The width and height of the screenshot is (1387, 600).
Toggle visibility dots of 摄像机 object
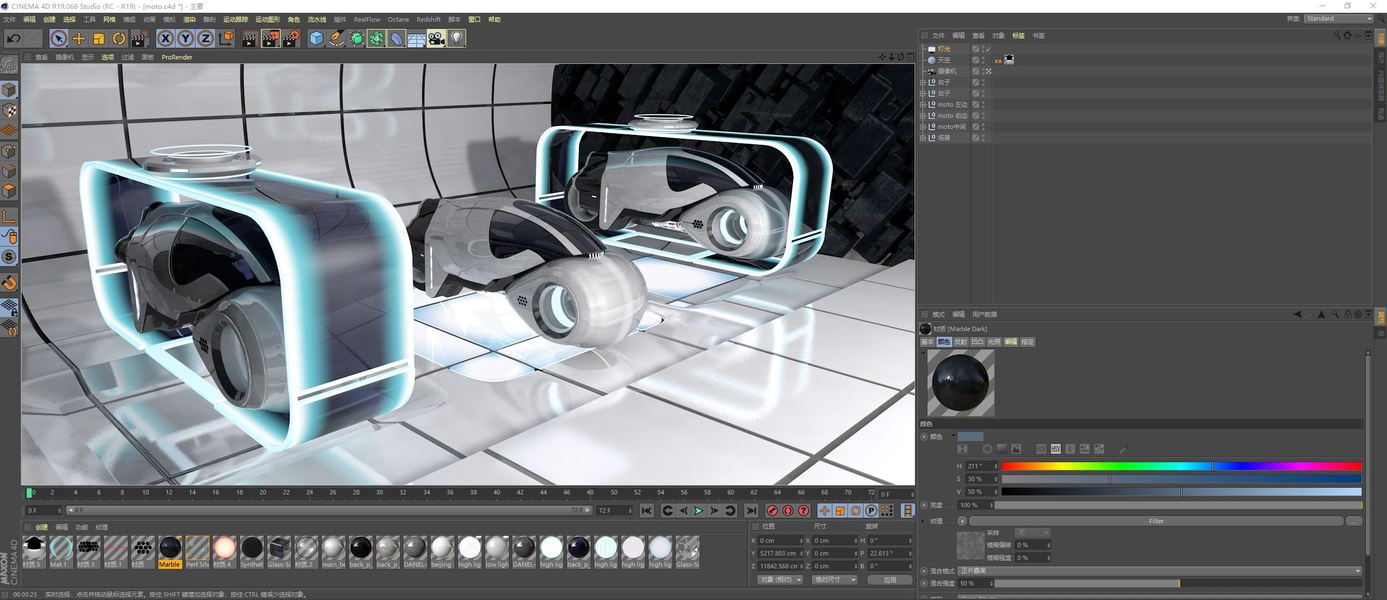click(984, 71)
